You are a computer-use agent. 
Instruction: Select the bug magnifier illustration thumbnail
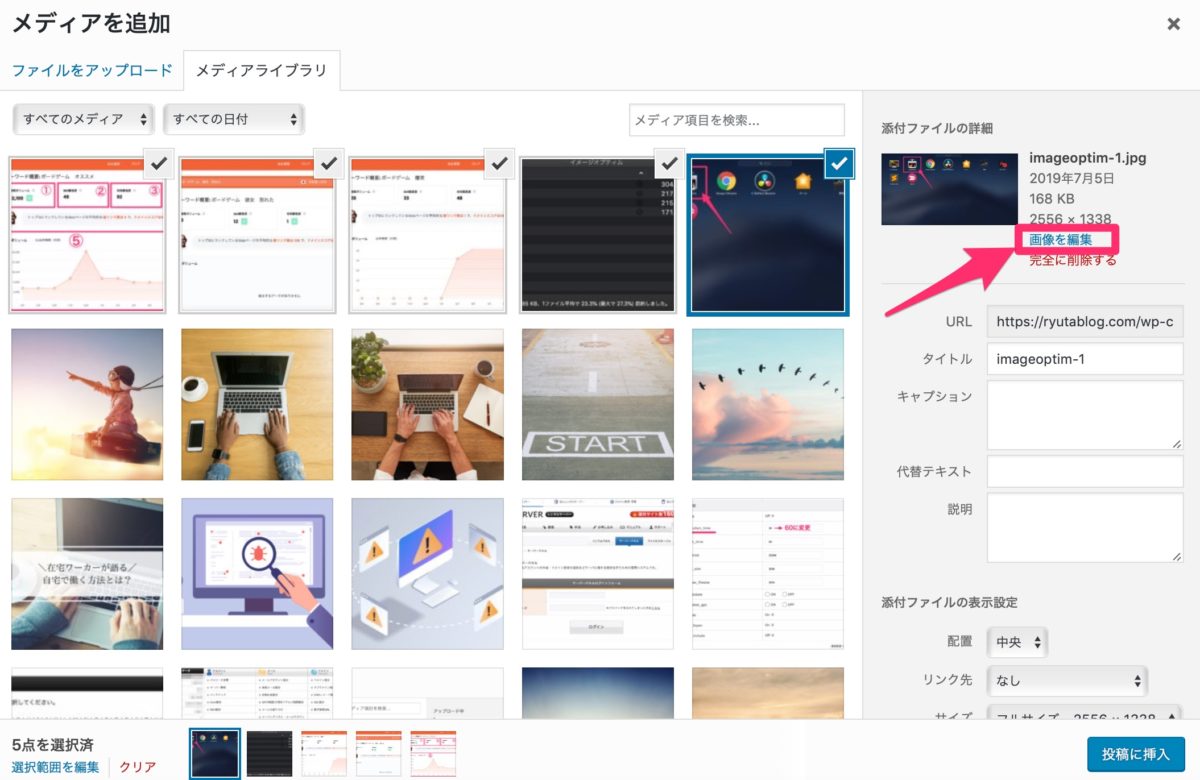[x=257, y=574]
